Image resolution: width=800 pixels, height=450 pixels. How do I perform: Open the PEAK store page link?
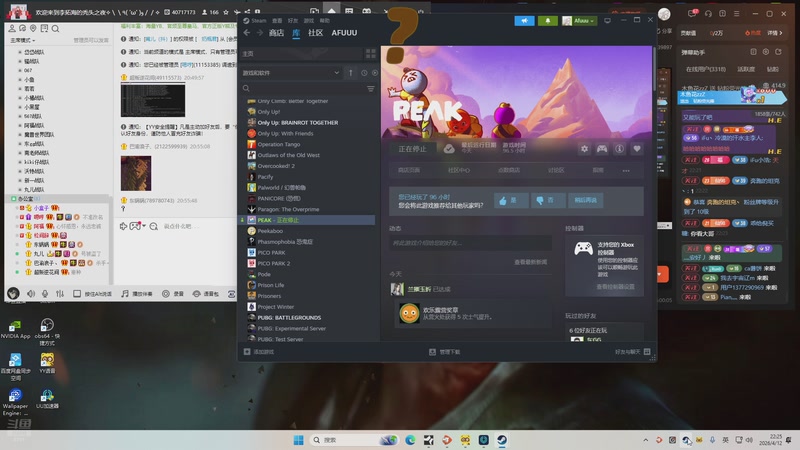click(x=409, y=170)
